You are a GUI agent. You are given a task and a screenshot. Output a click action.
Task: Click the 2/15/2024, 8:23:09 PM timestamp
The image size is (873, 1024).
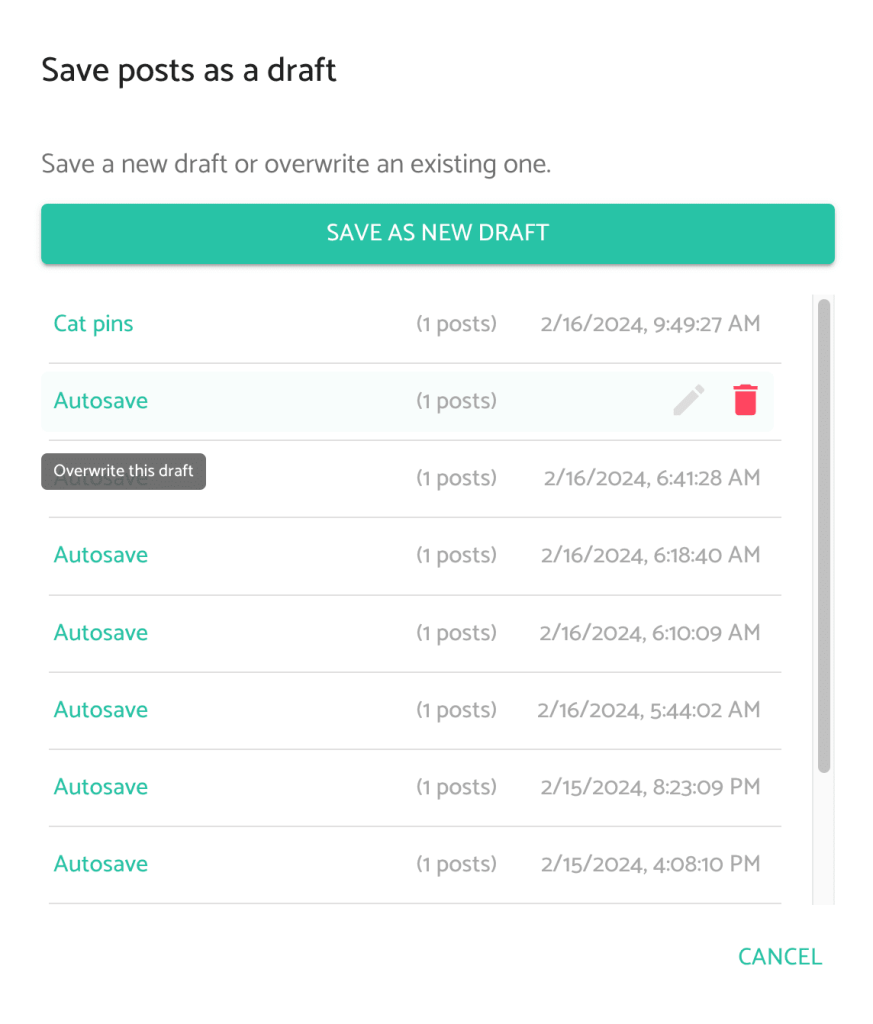click(650, 787)
